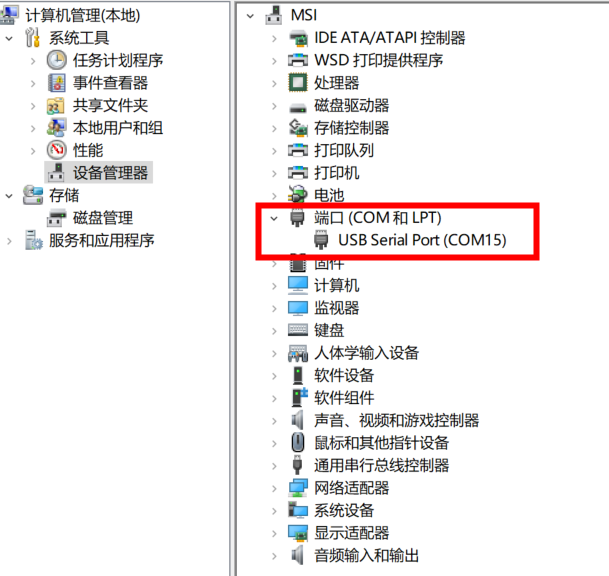
Task: Click the Task Scheduler clock icon
Action: click(57, 60)
